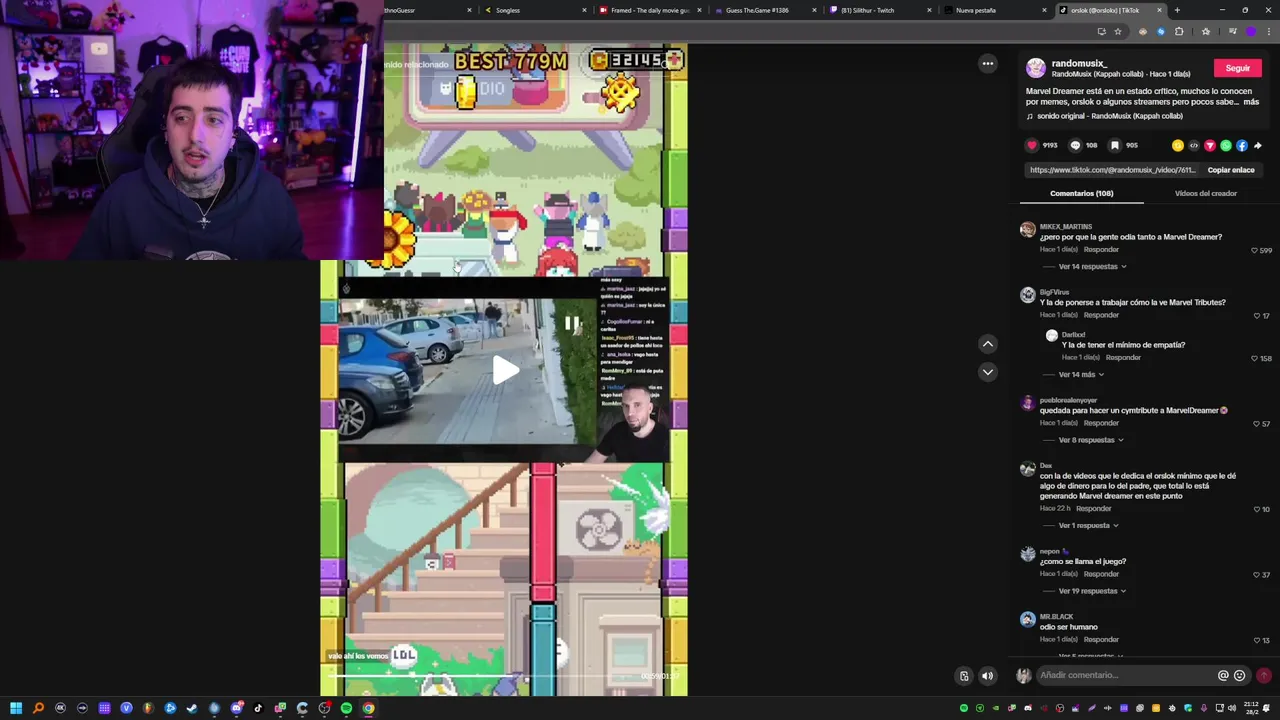Select the TikTok video URL field
Viewport: 1280px width, 720px height.
1113,170
